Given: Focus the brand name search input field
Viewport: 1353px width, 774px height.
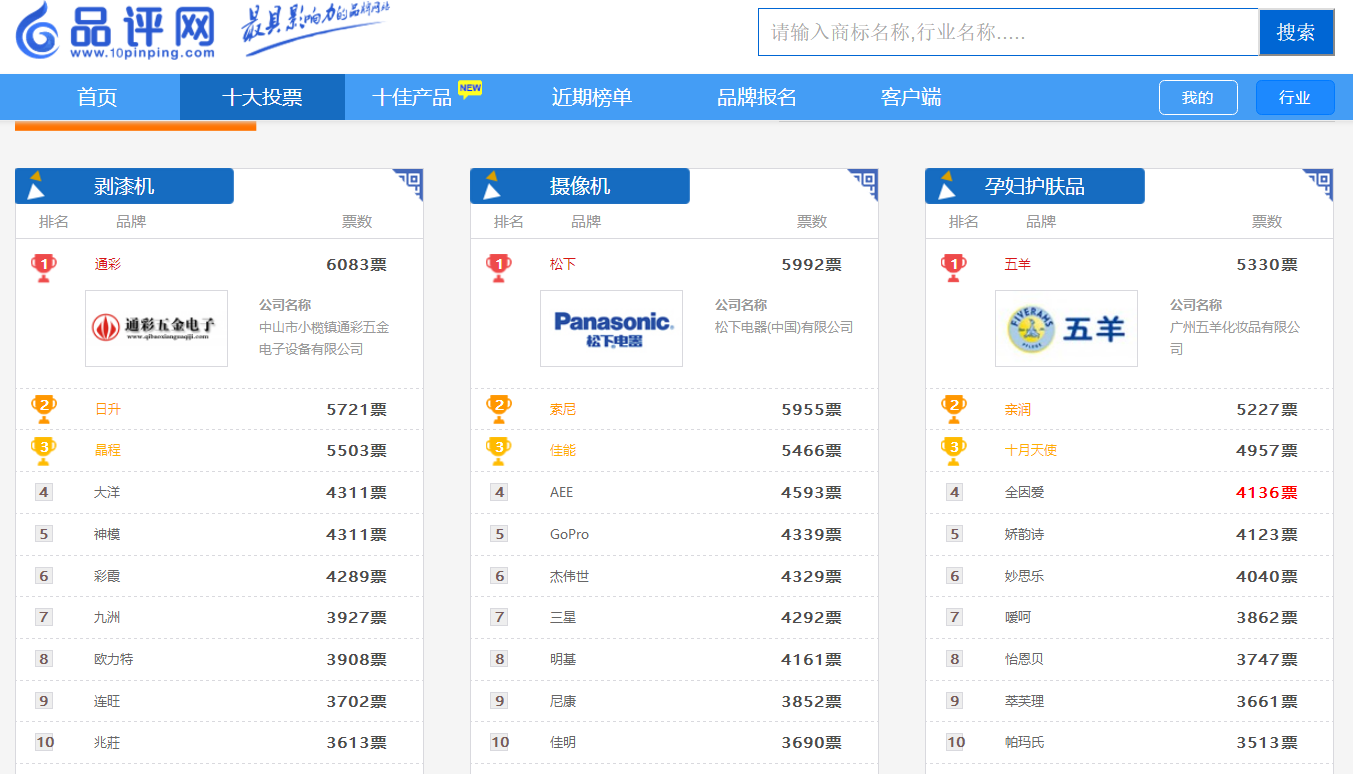Looking at the screenshot, I should [1008, 32].
